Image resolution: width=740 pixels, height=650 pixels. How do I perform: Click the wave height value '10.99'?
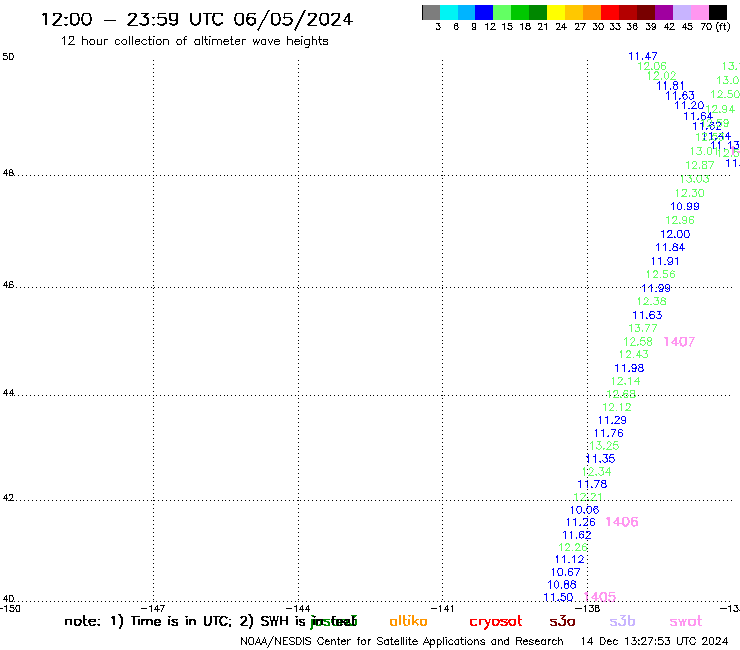(x=685, y=206)
